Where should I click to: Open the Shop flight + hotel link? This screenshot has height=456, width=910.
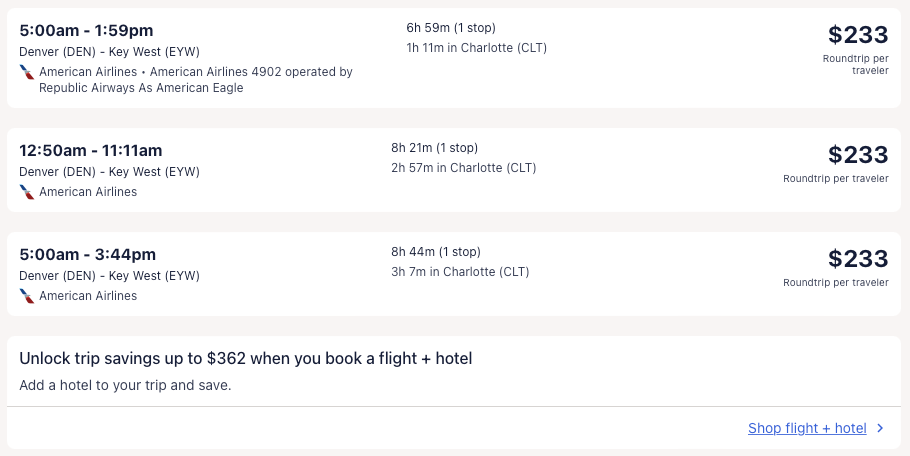click(807, 428)
